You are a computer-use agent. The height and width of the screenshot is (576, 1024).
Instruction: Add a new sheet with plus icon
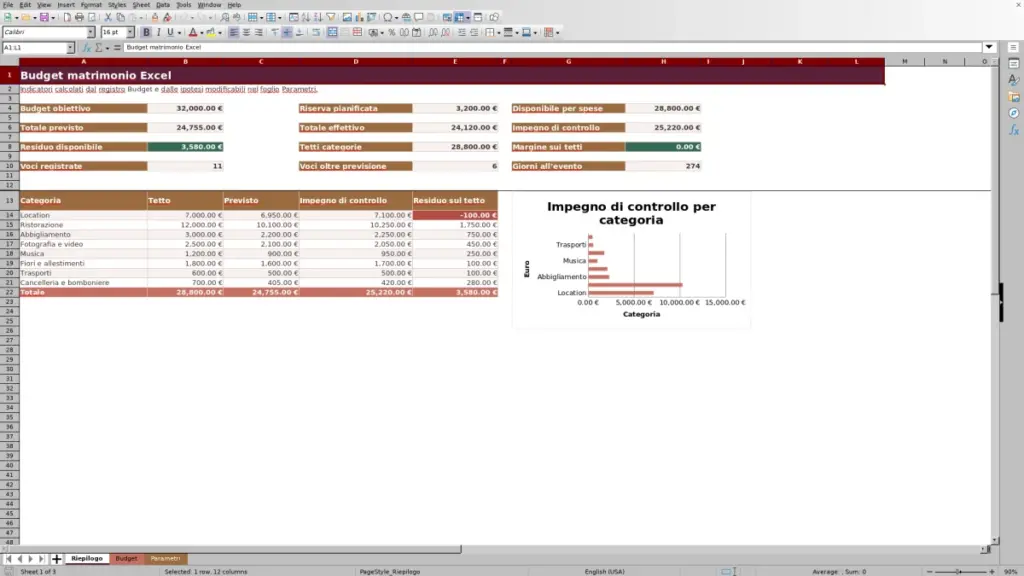[57, 559]
